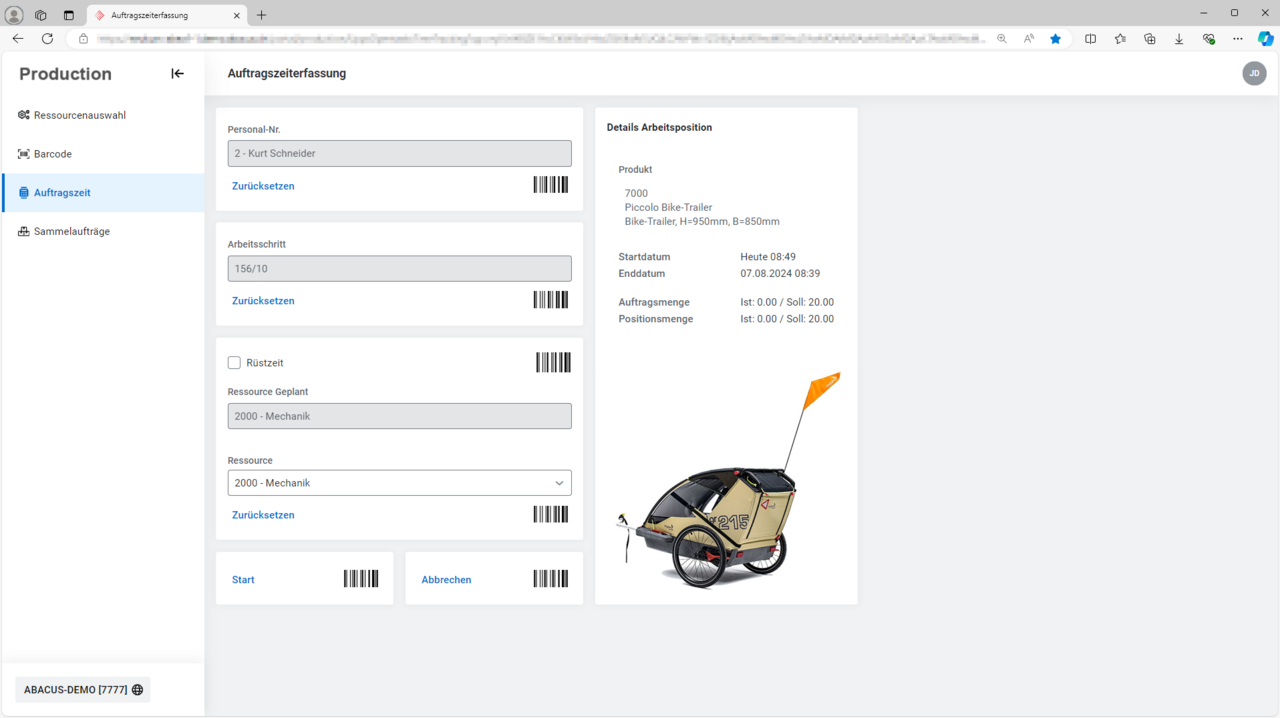Click the Personal-Nr. field with Kurt Schneider

[x=399, y=153]
